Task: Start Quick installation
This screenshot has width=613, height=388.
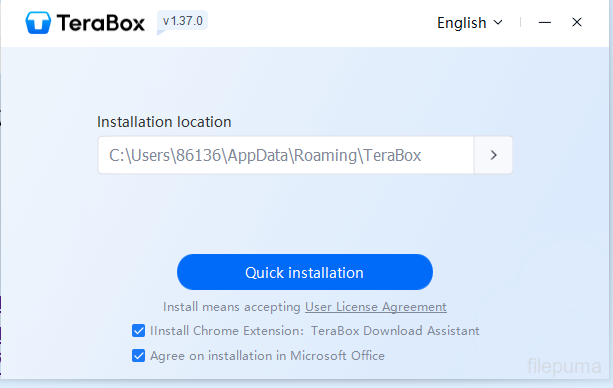Action: tap(305, 272)
